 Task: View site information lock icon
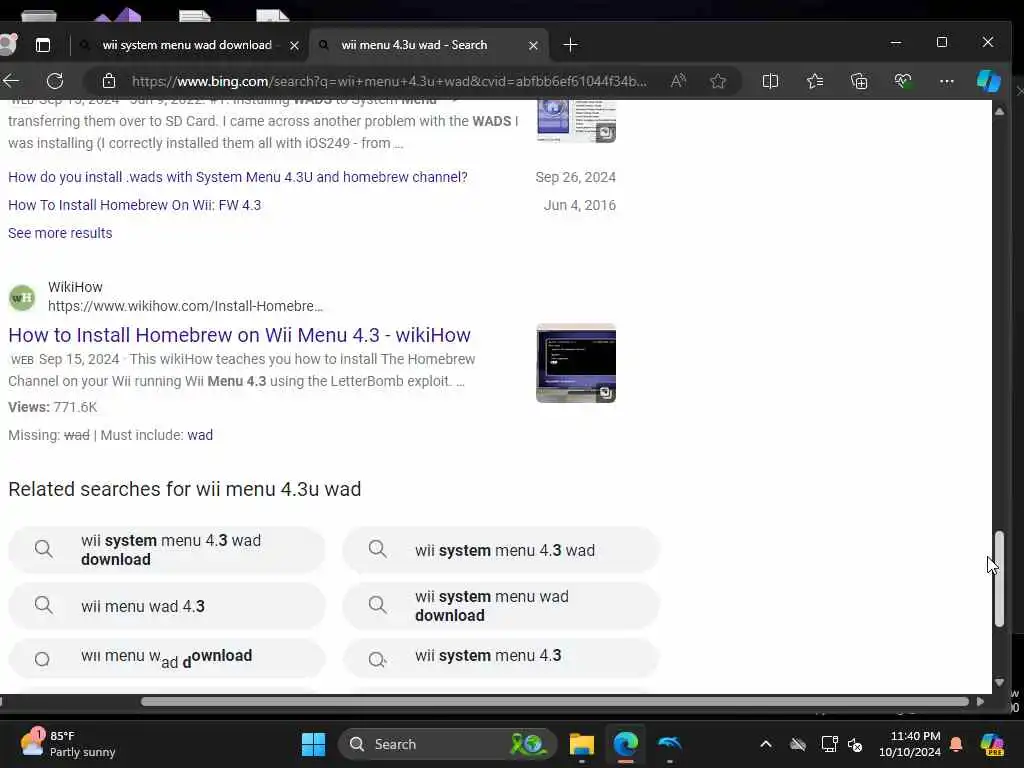[109, 81]
